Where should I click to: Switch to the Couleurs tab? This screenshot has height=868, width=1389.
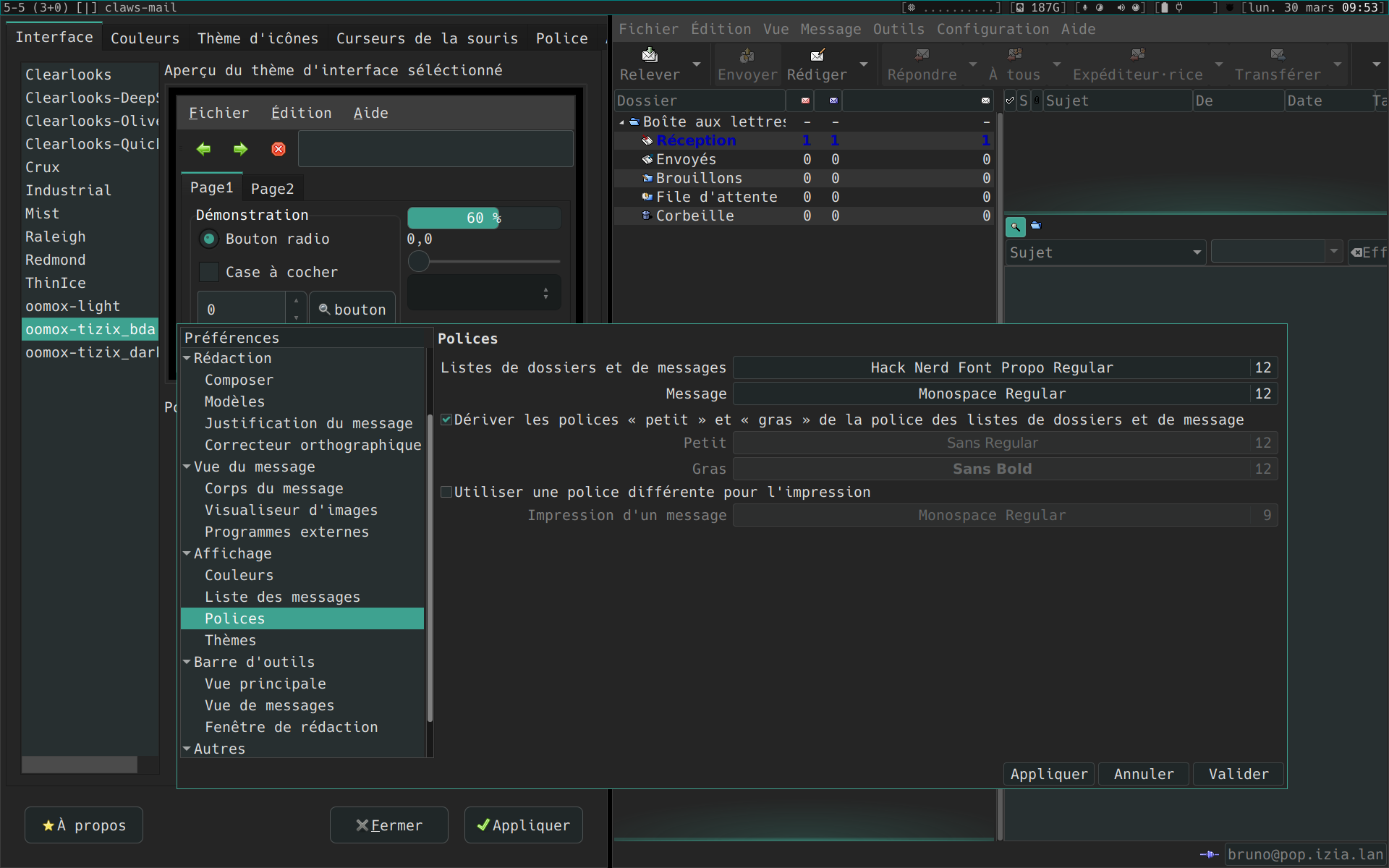tap(145, 38)
